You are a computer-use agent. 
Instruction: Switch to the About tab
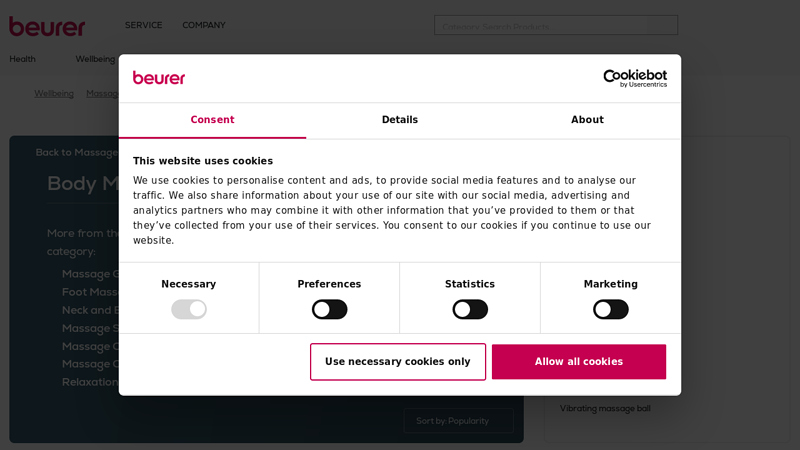(x=587, y=120)
